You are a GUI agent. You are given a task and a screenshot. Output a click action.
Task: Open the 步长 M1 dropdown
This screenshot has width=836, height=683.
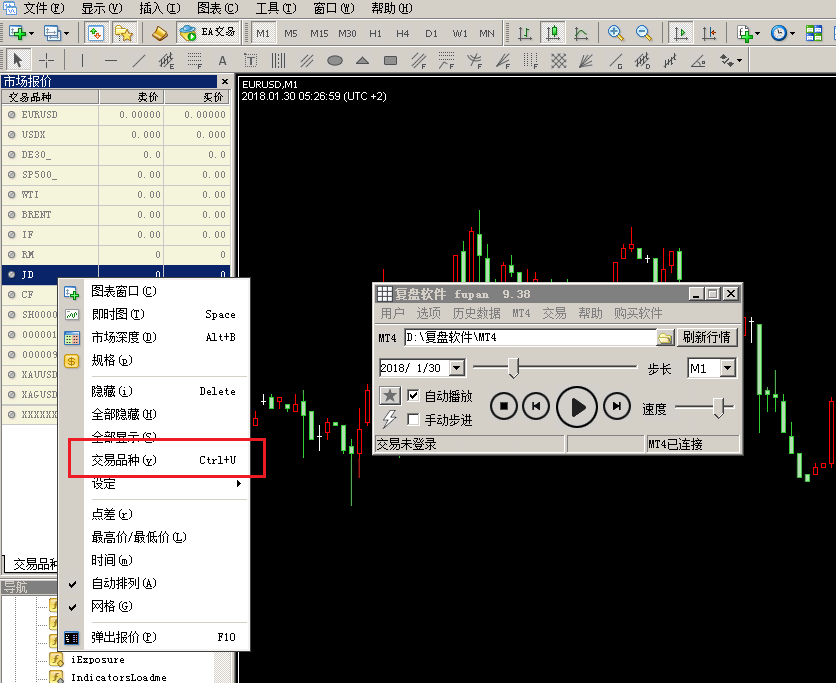coord(727,369)
